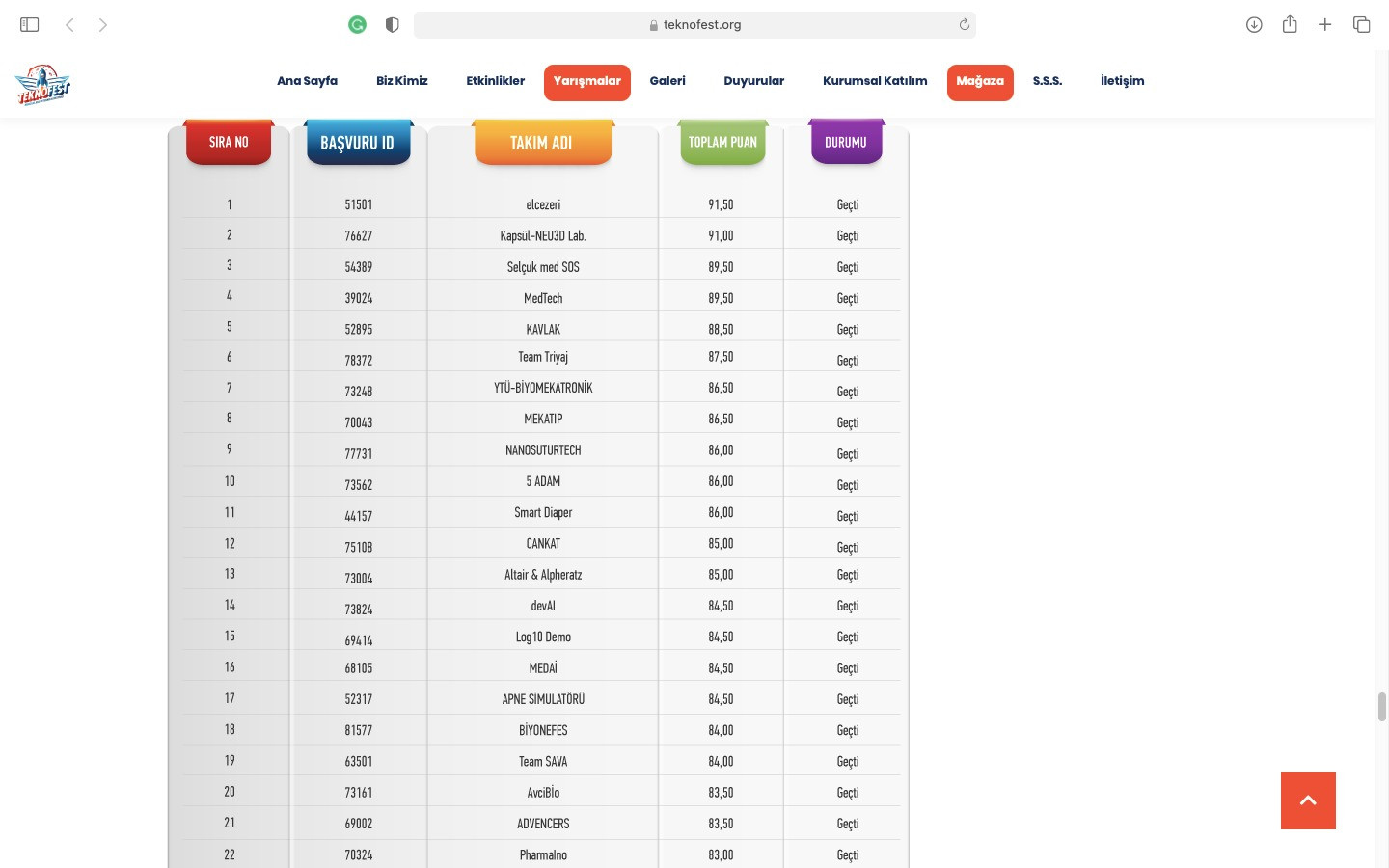Click score 91,50 for elcezeri
1389x868 pixels.
coord(721,204)
